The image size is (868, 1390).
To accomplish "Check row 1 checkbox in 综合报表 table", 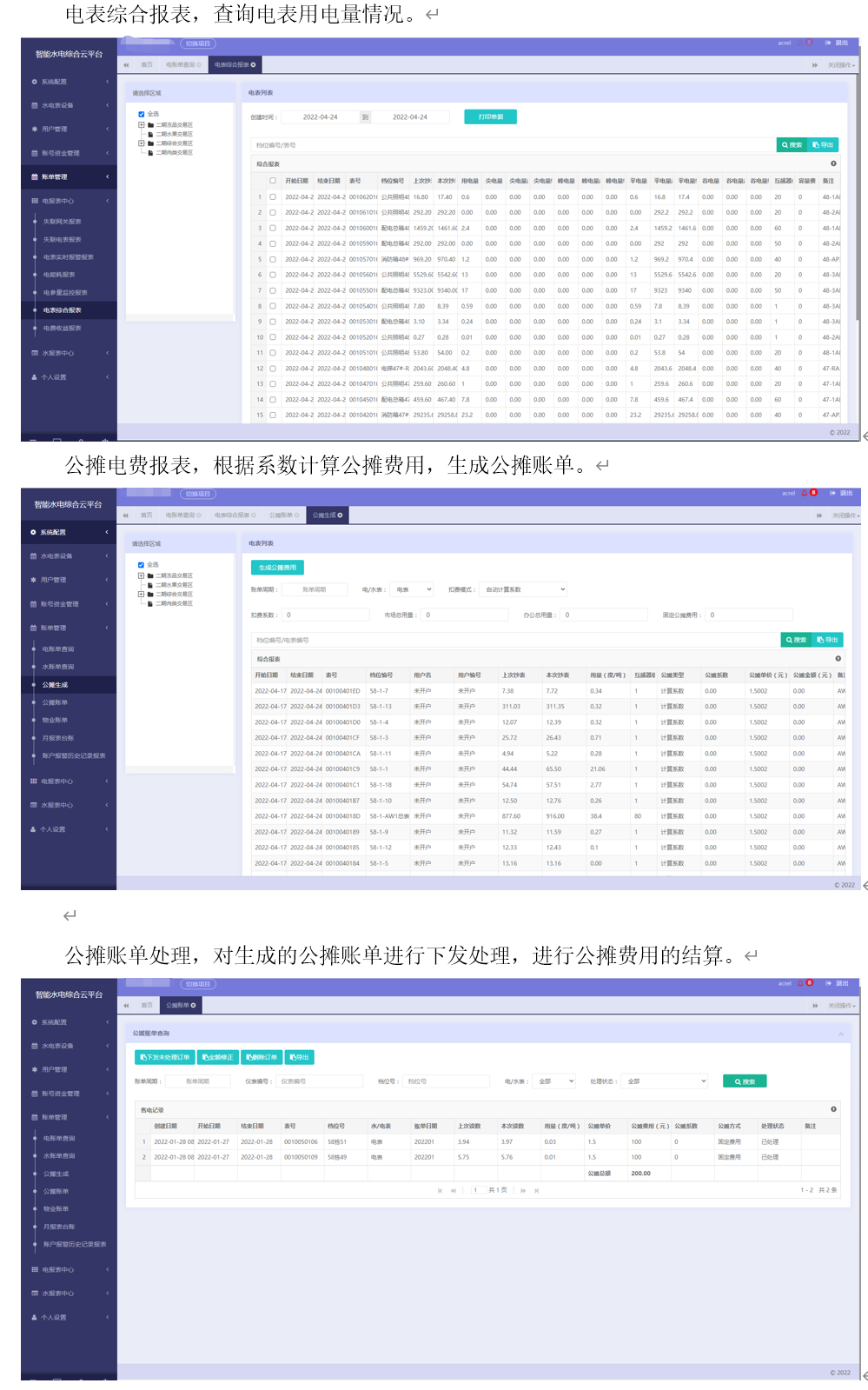I will pos(272,197).
